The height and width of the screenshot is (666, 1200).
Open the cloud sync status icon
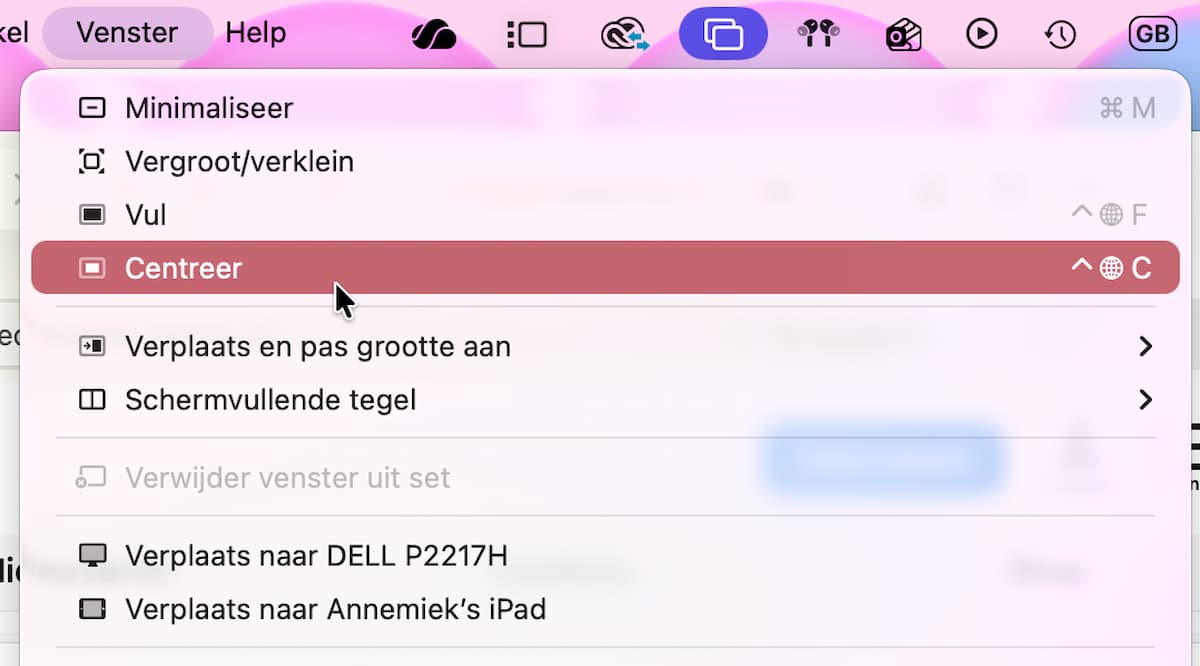pos(625,35)
